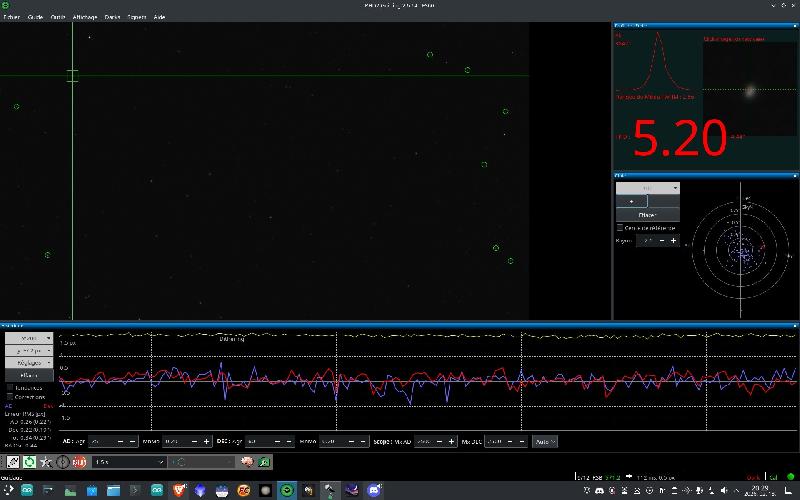
Task: Open the Réglages dropdown in graph panel
Action: 29,363
